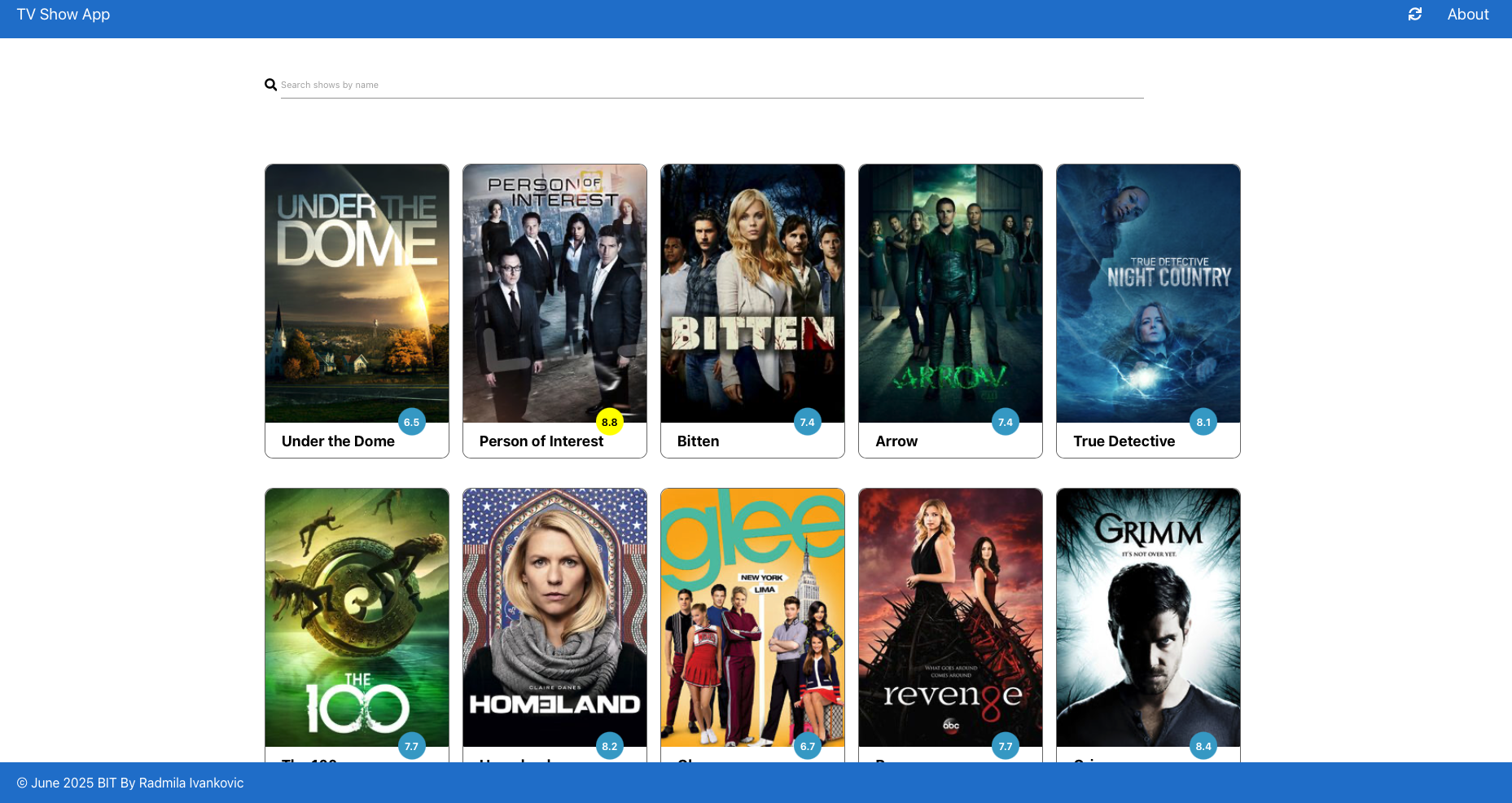Select The 100 show poster
The image size is (1512, 803).
click(357, 617)
